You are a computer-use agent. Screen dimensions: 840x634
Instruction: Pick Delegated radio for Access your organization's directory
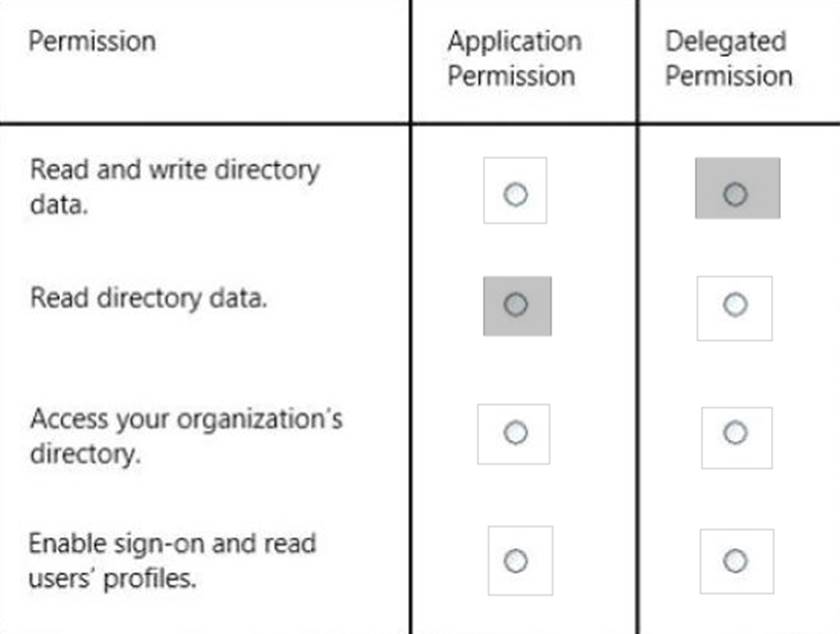click(x=735, y=433)
